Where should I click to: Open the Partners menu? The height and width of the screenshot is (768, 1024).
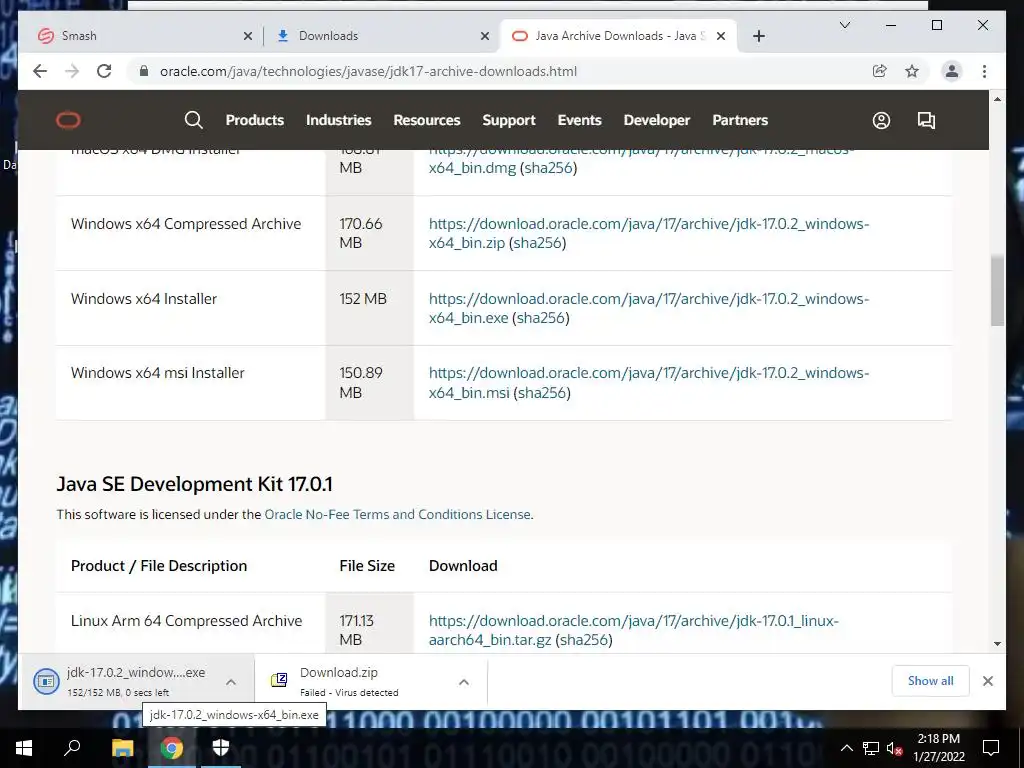[740, 120]
